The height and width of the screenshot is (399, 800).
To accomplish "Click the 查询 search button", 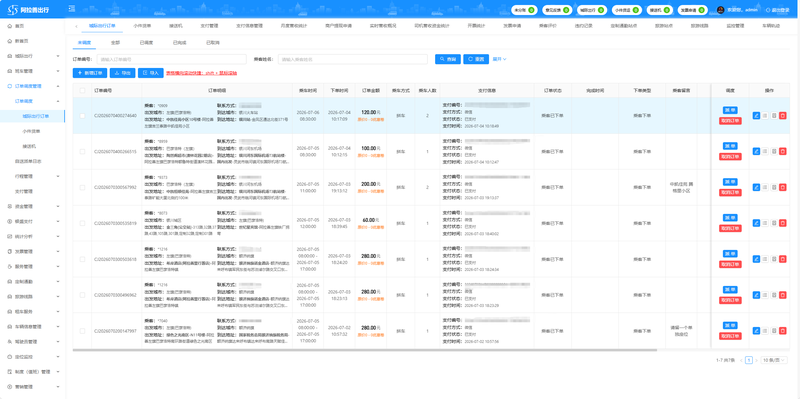I will coord(448,59).
